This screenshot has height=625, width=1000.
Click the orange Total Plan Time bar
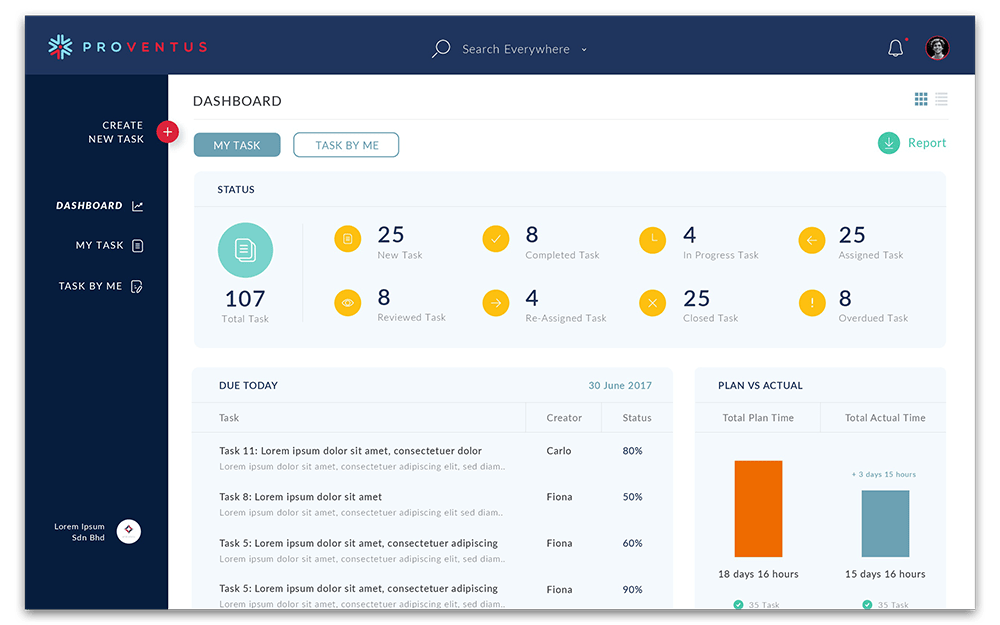point(758,508)
